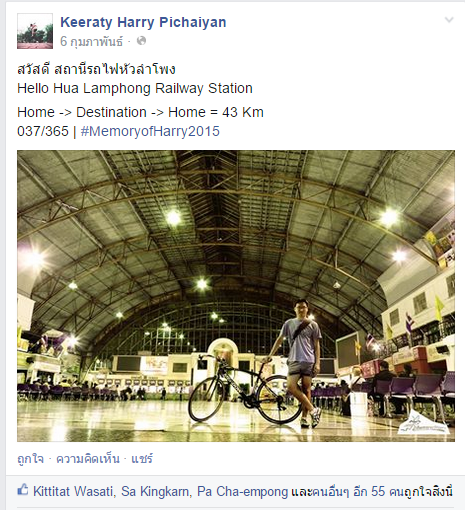Click ความคิดเห็น to comment

click(x=88, y=459)
